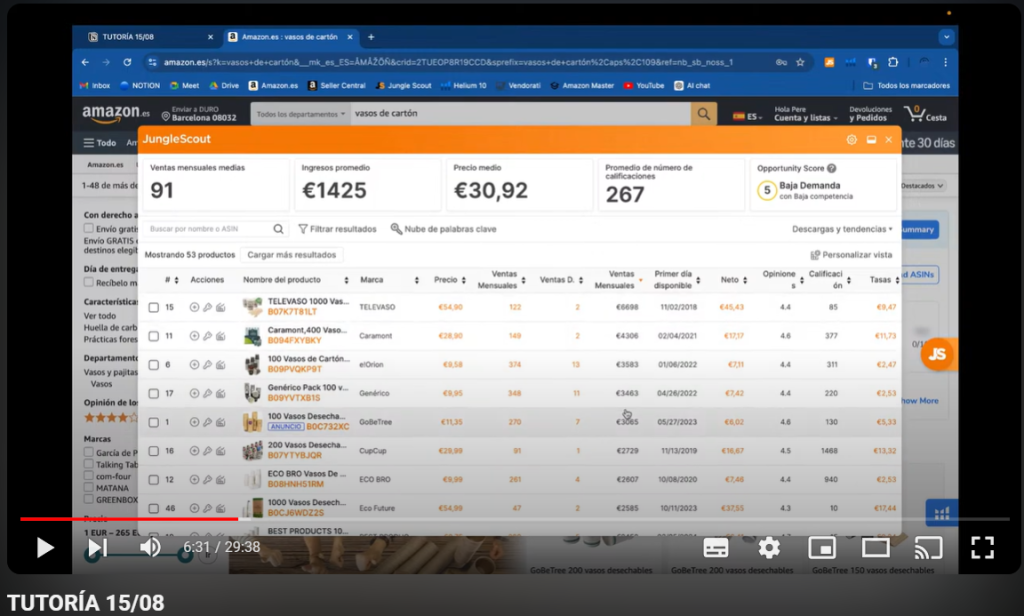Sort the table by Precio column
The width and height of the screenshot is (1024, 616).
click(449, 280)
